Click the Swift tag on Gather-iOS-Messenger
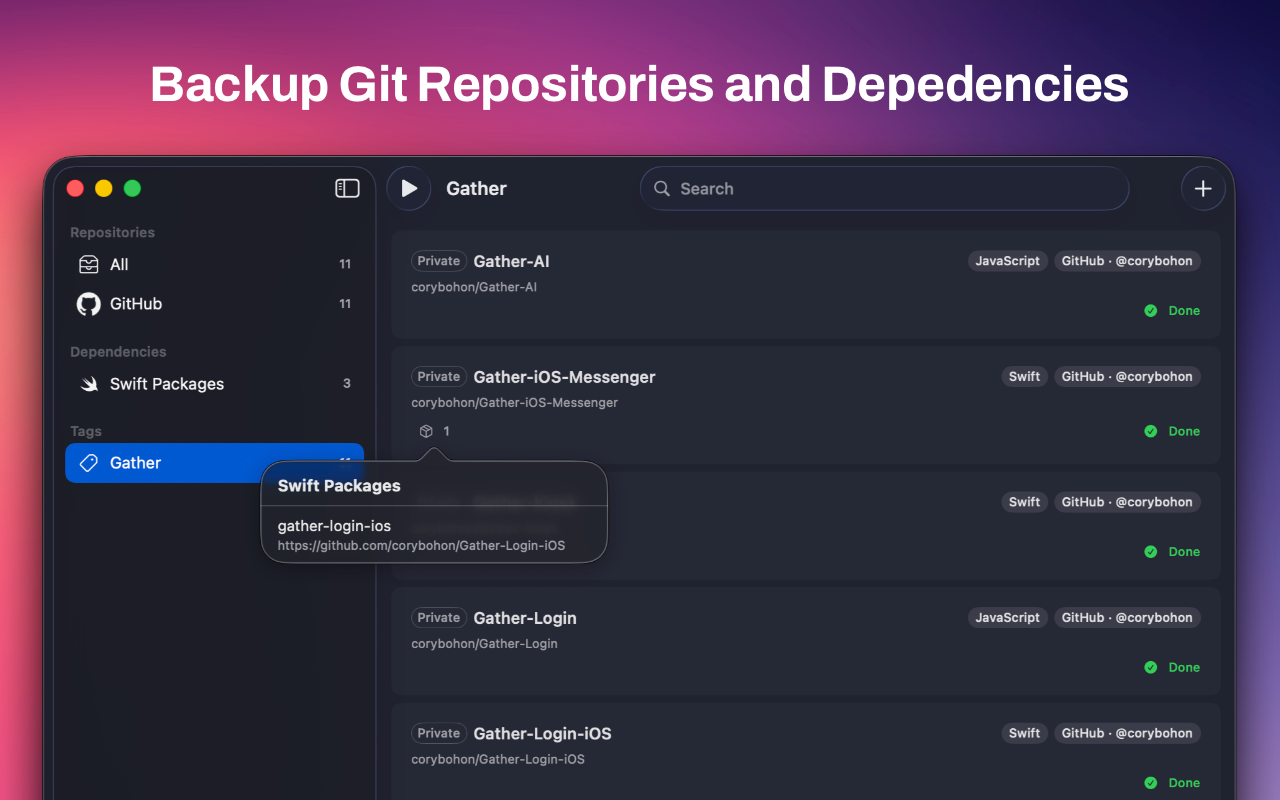1280x800 pixels. 1025,377
